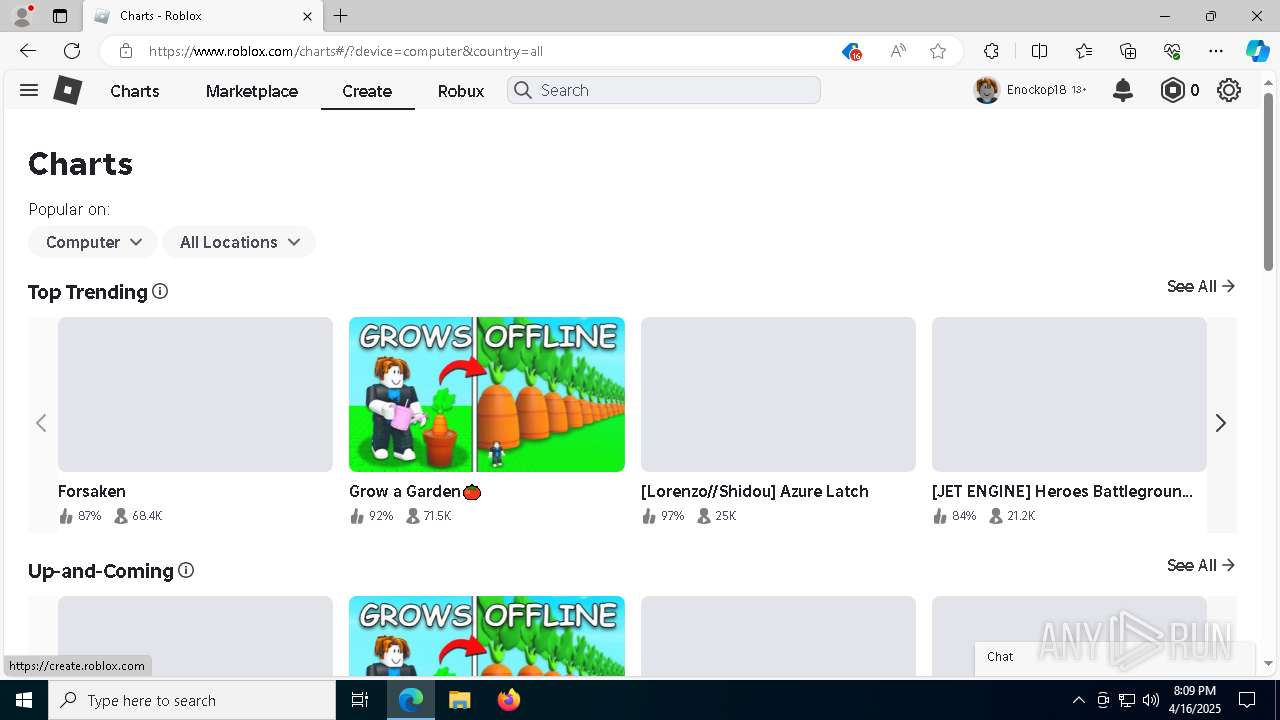The image size is (1280, 720).
Task: Open browser Extensions puzzle icon
Action: click(991, 51)
